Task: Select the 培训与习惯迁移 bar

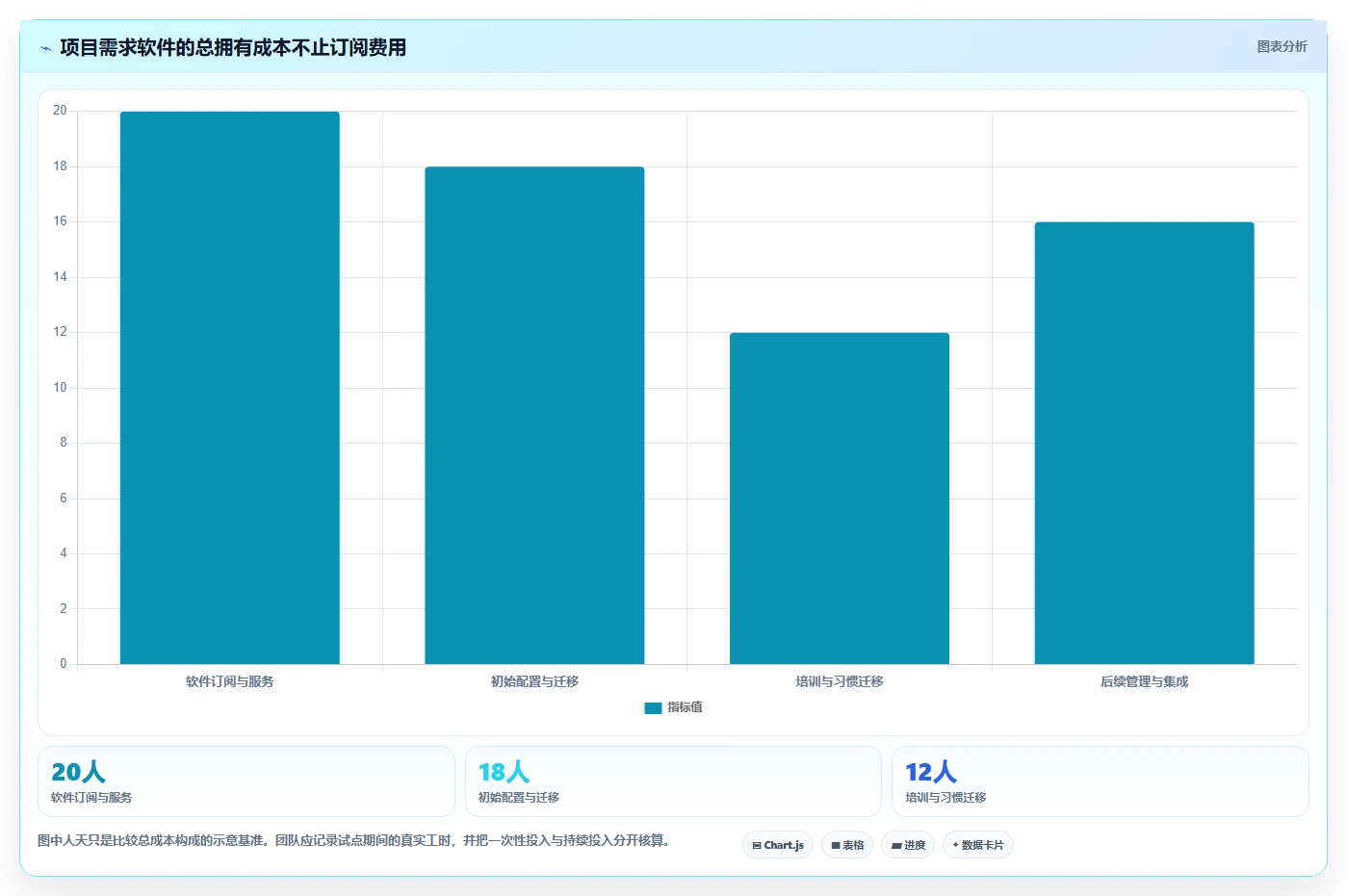Action: click(840, 499)
